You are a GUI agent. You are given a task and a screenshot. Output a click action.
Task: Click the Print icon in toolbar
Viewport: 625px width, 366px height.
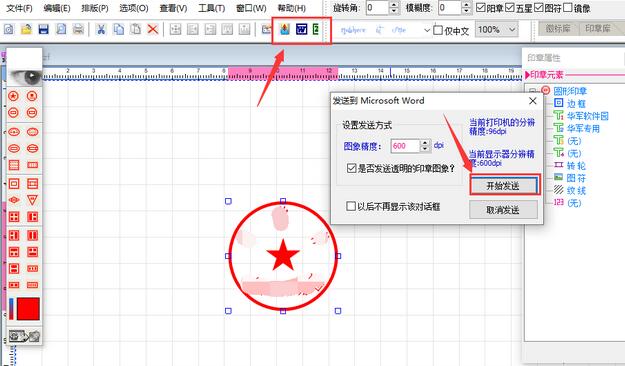[x=79, y=29]
